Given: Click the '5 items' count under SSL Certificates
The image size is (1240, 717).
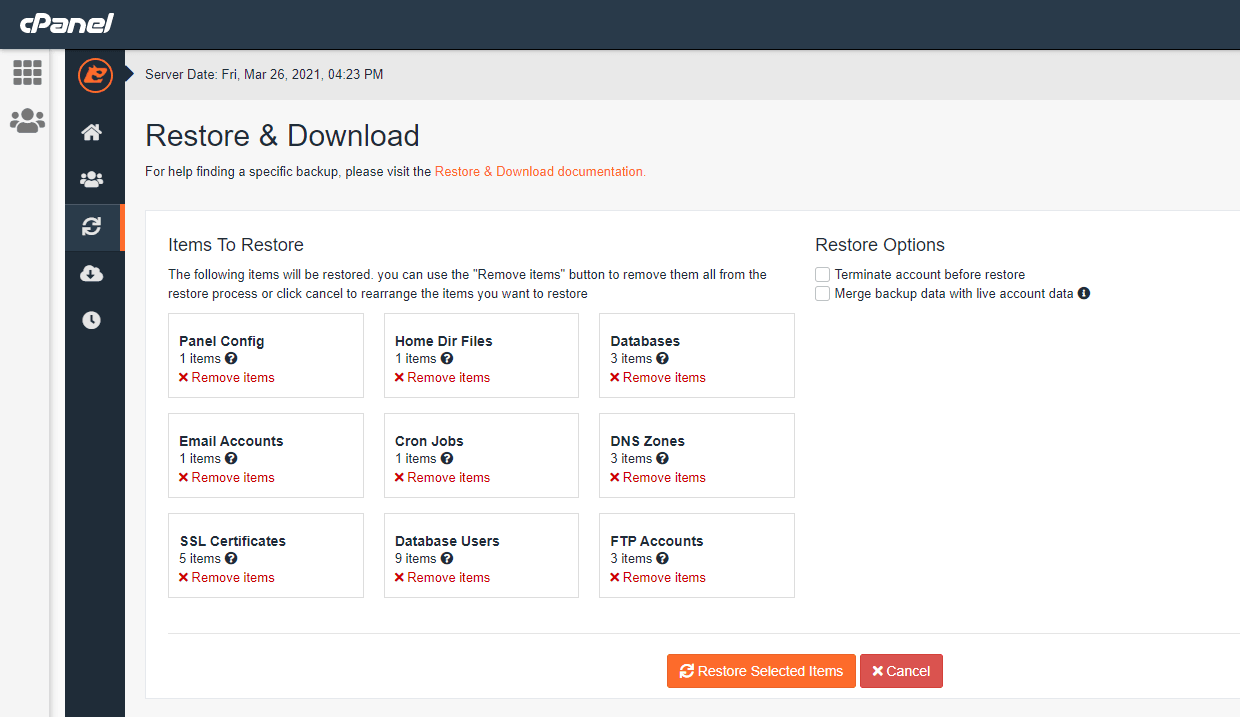Looking at the screenshot, I should tap(200, 559).
